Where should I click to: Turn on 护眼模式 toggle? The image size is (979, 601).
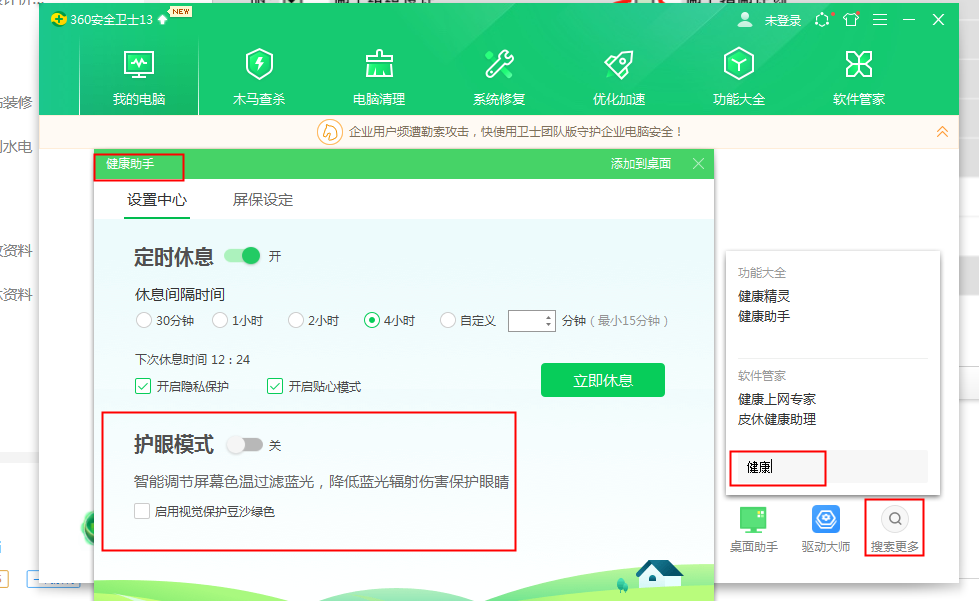pos(244,445)
